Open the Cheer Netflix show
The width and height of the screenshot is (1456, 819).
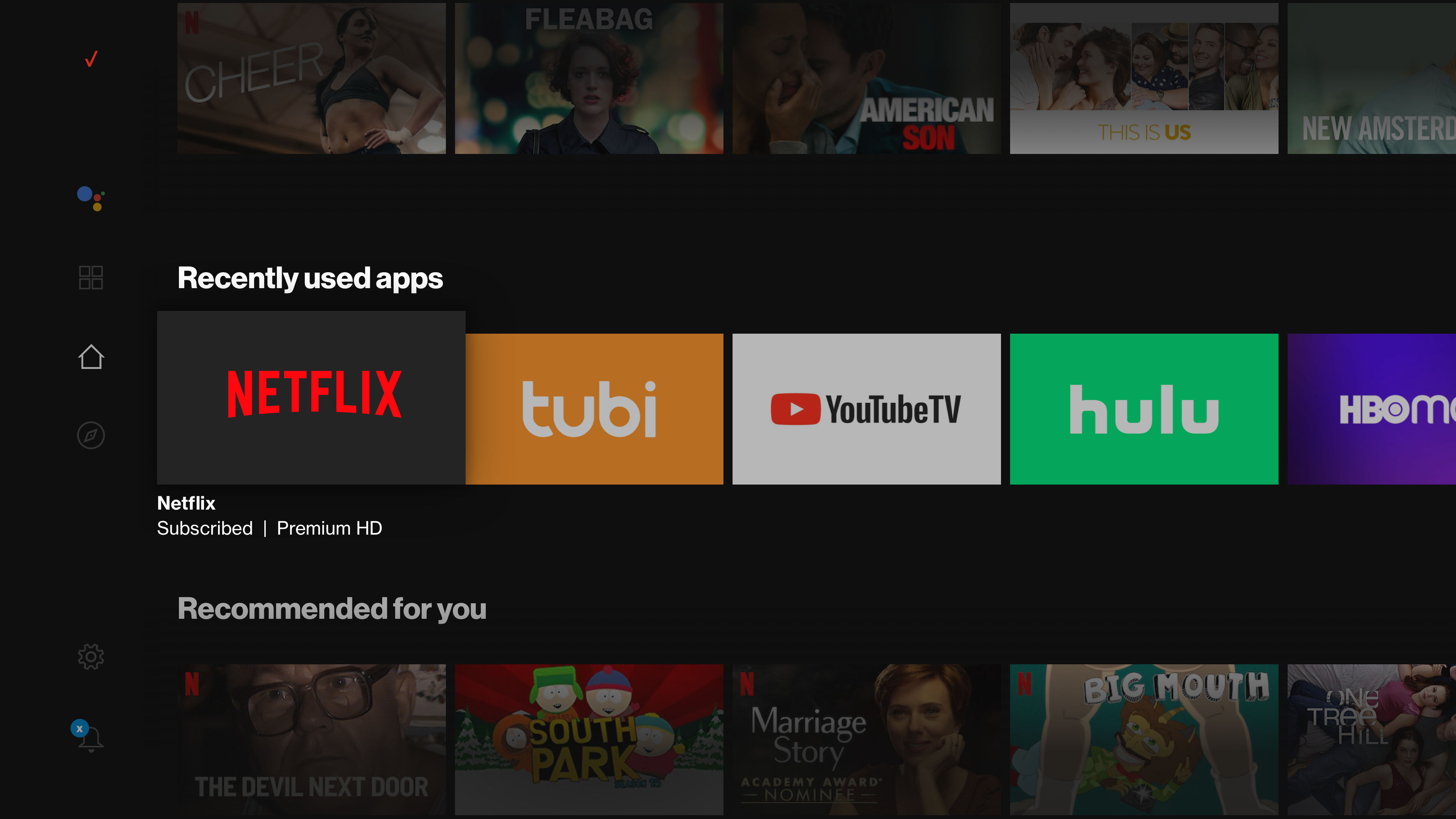point(310,78)
